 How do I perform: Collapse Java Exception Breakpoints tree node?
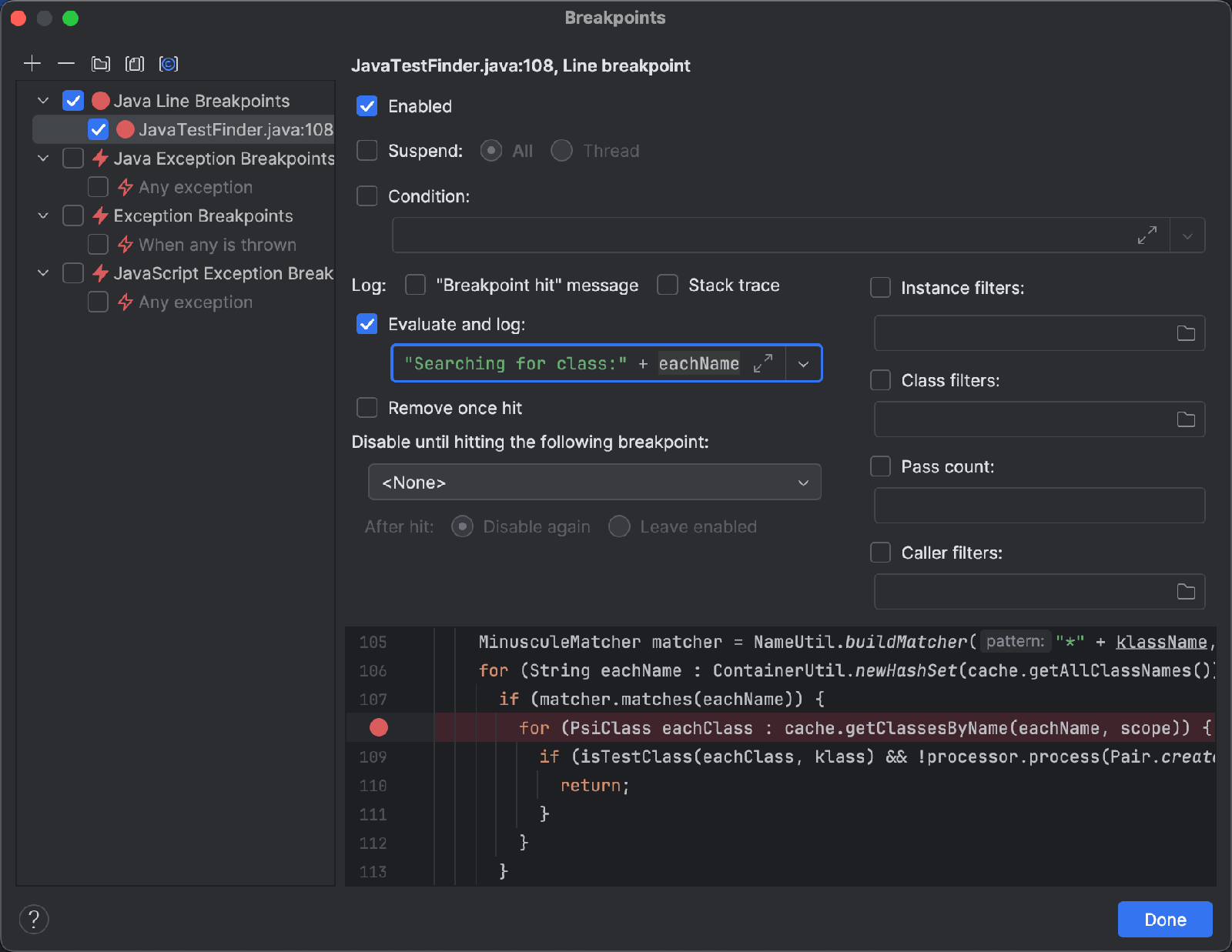(x=44, y=159)
